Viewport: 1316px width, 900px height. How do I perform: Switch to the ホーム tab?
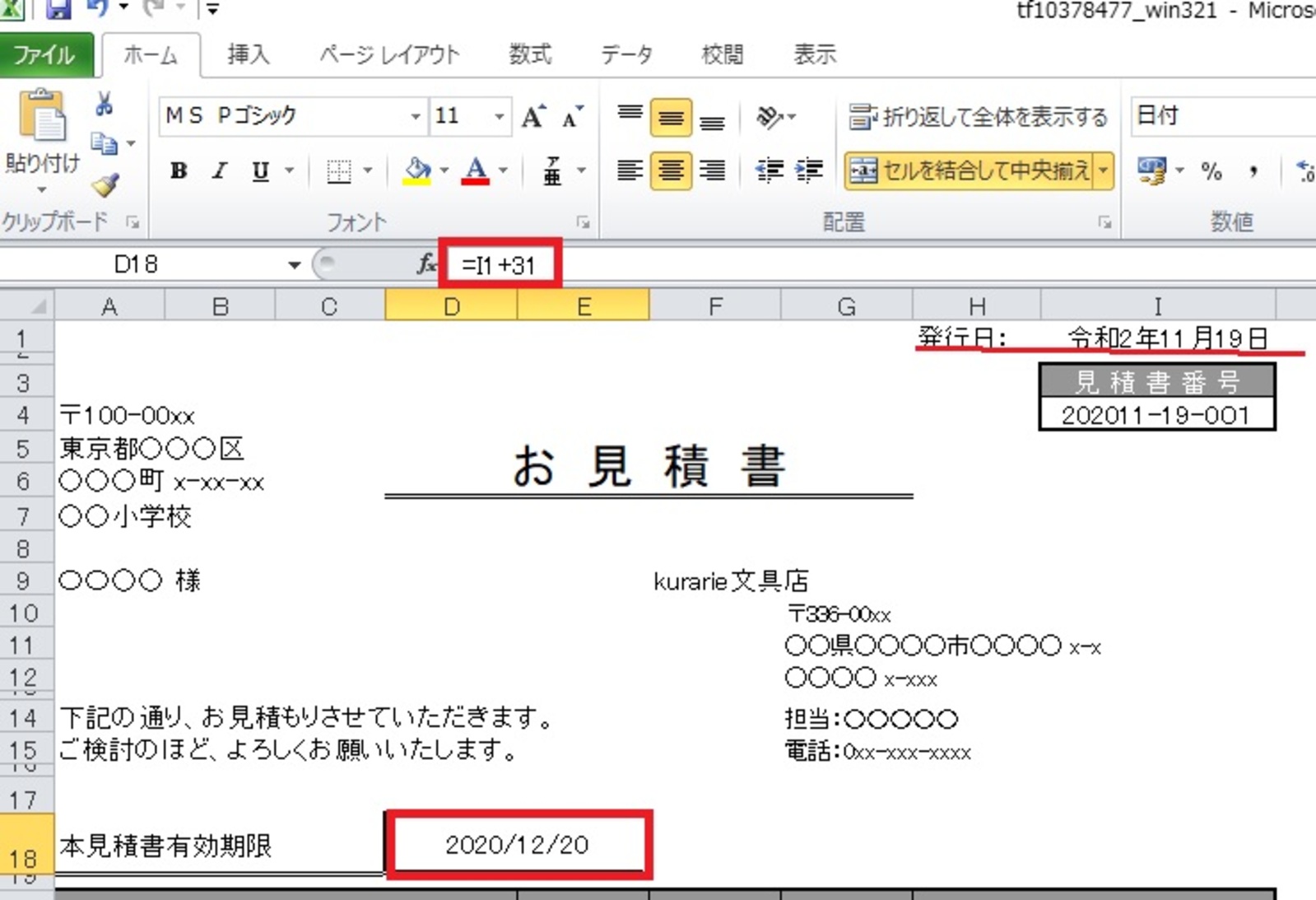tap(151, 55)
